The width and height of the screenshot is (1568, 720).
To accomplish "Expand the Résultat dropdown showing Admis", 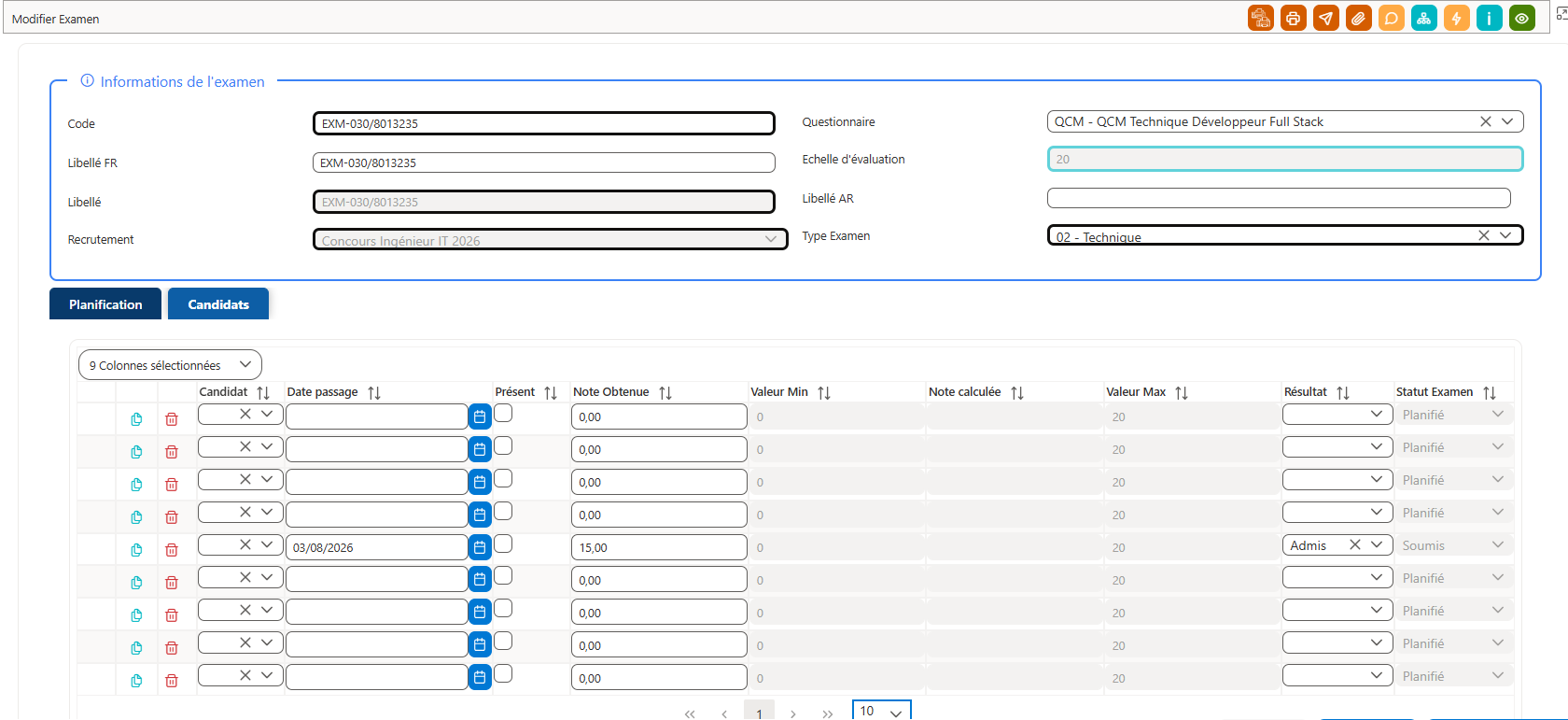I will click(x=1377, y=544).
